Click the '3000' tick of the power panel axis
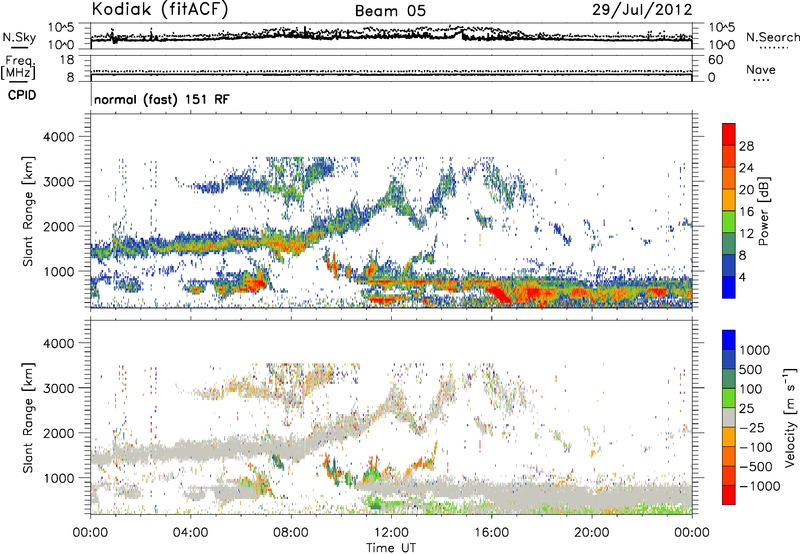 point(58,182)
